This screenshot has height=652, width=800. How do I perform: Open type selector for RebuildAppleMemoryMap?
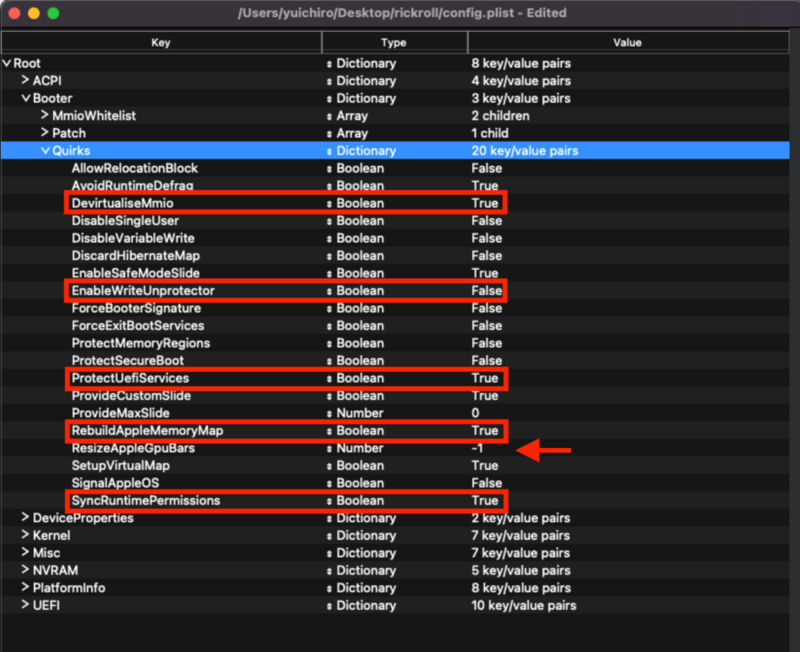(329, 431)
